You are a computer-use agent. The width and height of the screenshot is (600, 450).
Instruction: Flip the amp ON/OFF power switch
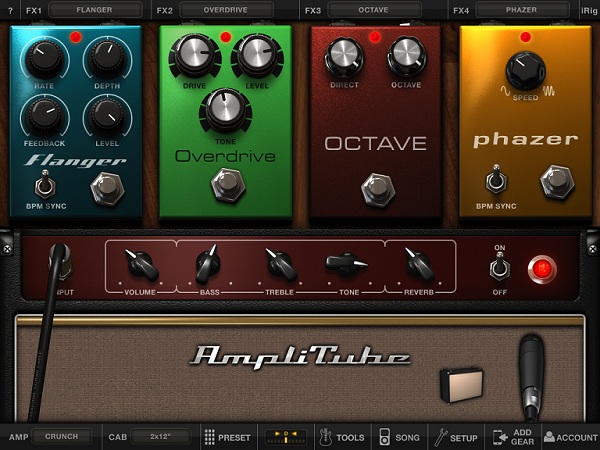click(500, 268)
